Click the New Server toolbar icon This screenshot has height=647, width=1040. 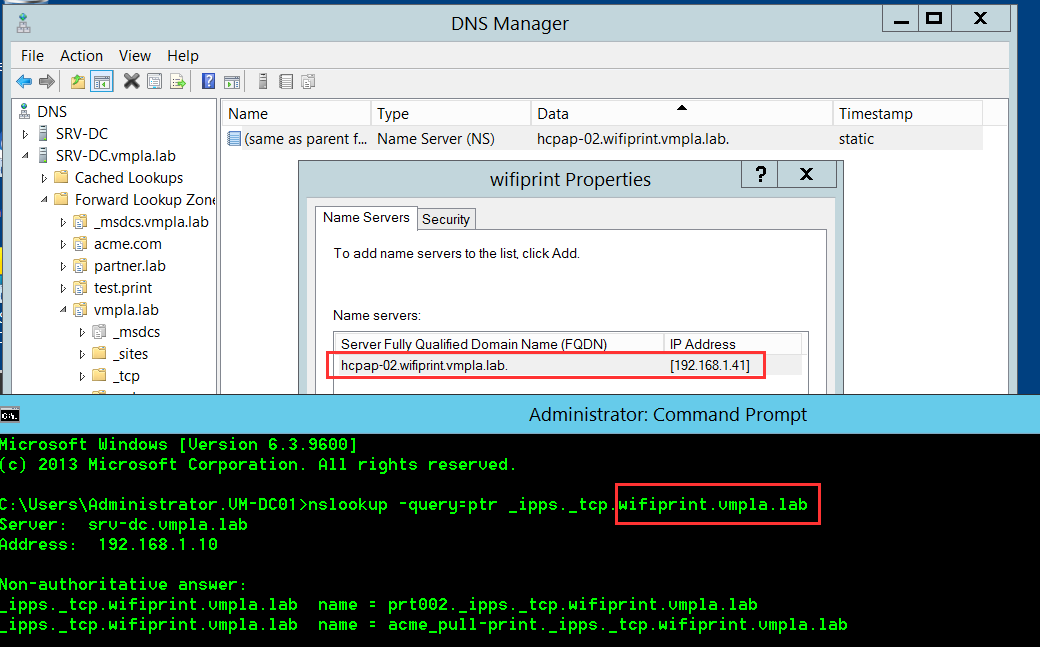coord(263,82)
